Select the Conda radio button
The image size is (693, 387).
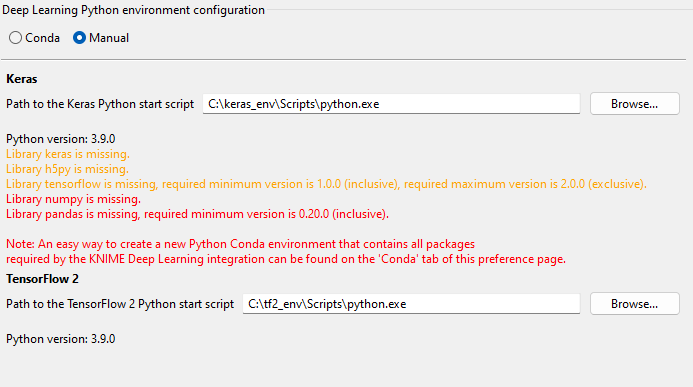pos(15,38)
